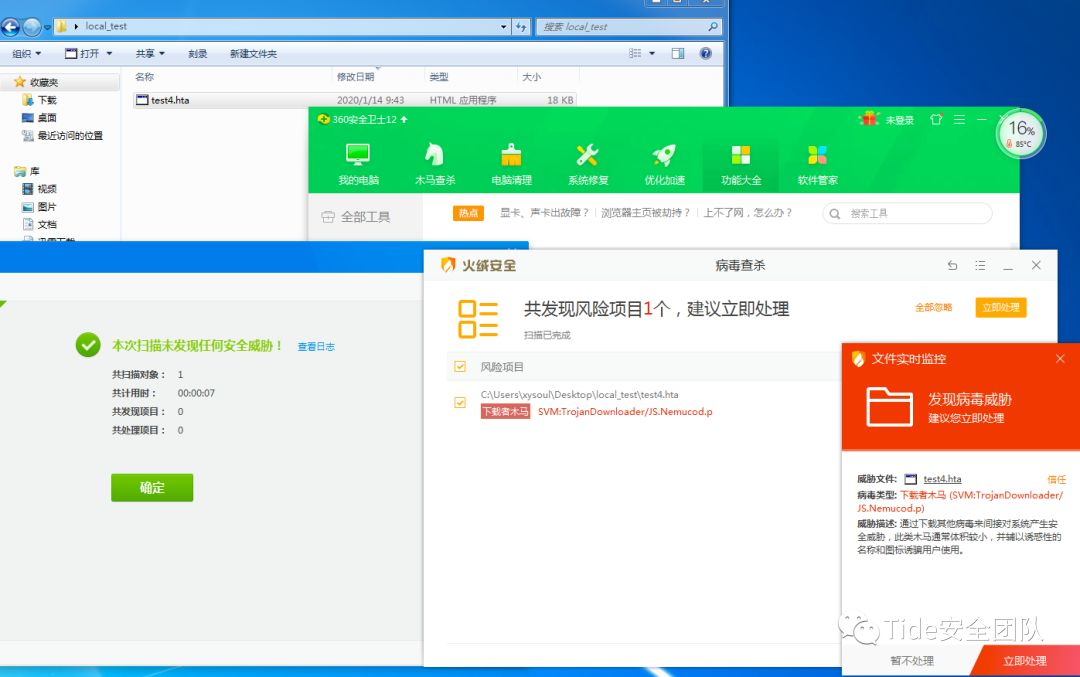Open 电脑清理 cleanup in 360
Viewport: 1080px width, 677px height.
pos(511,165)
